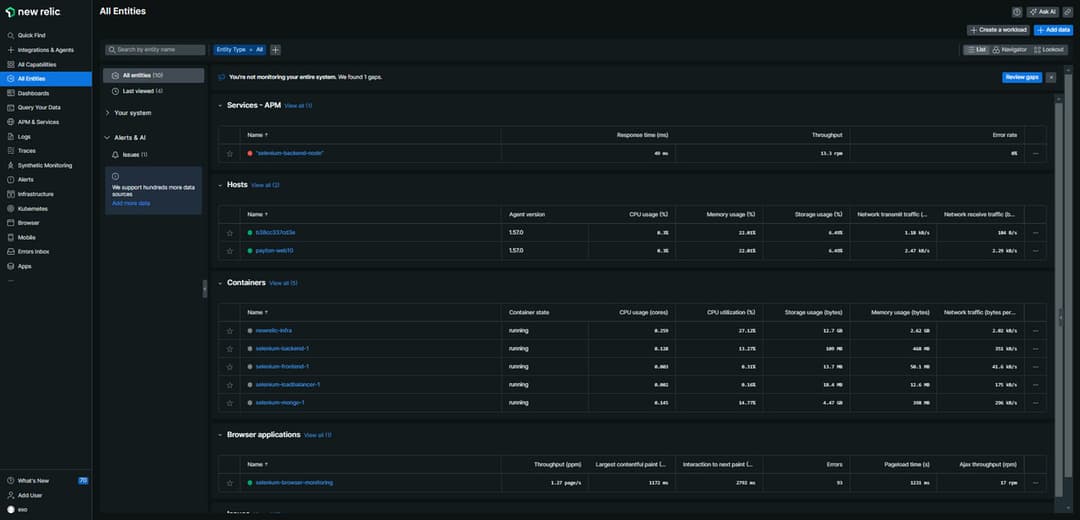Collapse the Containers section
Viewport: 1080px width, 520px height.
click(220, 283)
